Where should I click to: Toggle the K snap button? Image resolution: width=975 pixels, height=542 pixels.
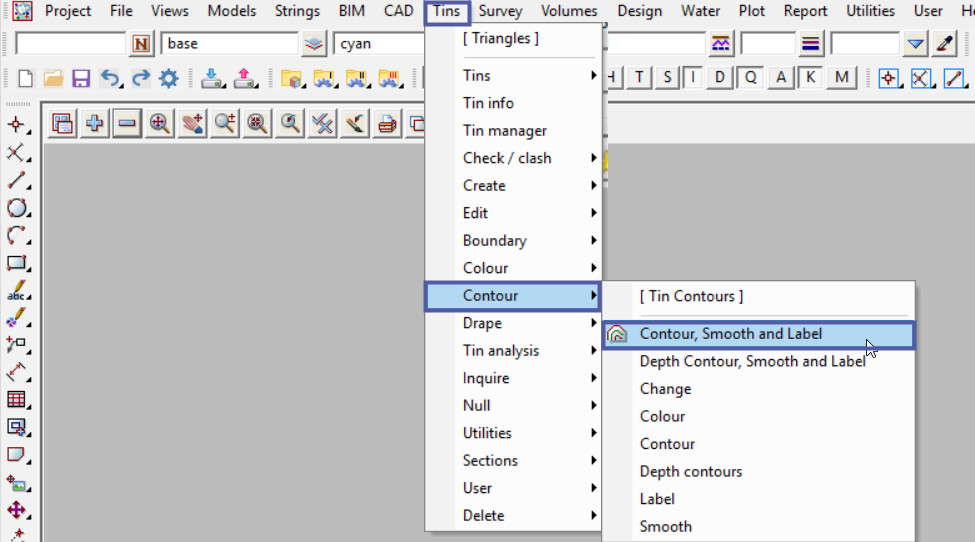810,78
